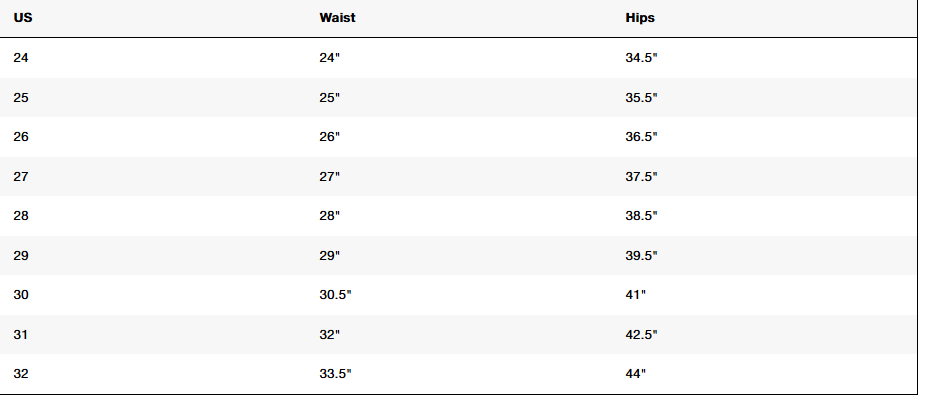The width and height of the screenshot is (925, 399).
Task: Select US size 31 cell
Action: tap(21, 335)
